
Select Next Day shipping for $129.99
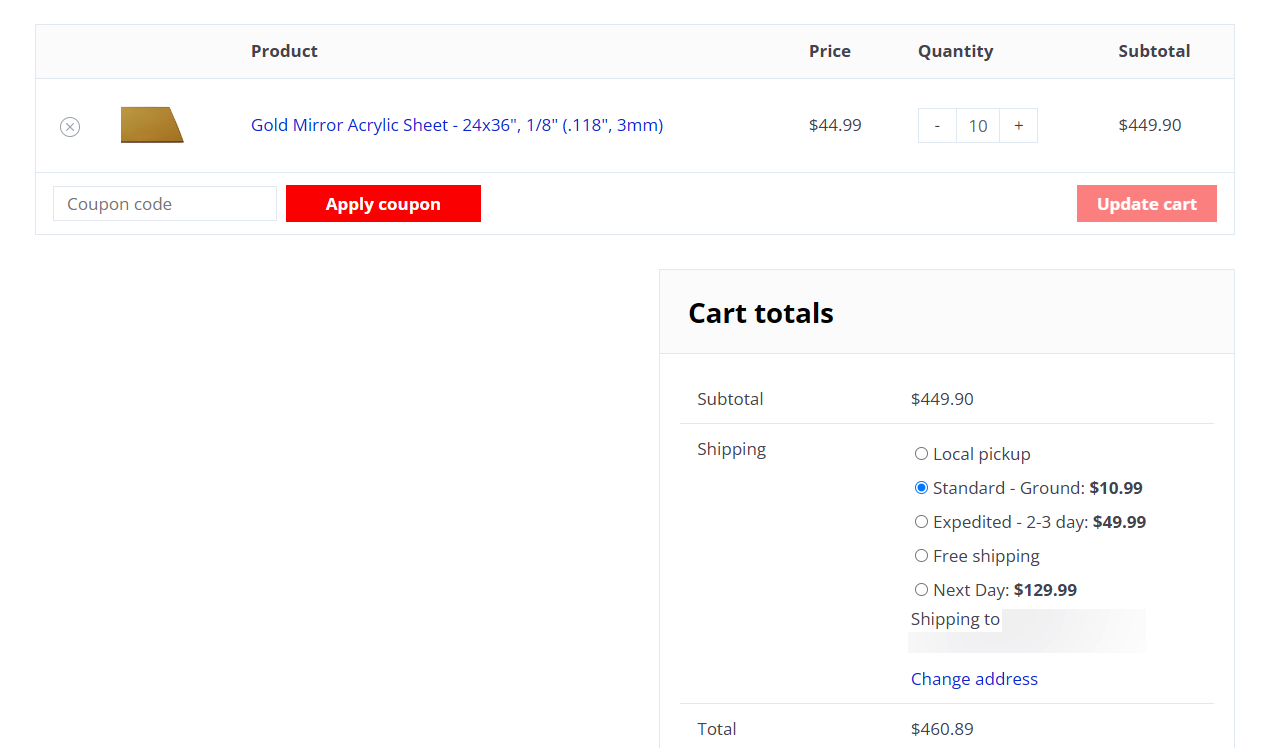click(x=921, y=590)
